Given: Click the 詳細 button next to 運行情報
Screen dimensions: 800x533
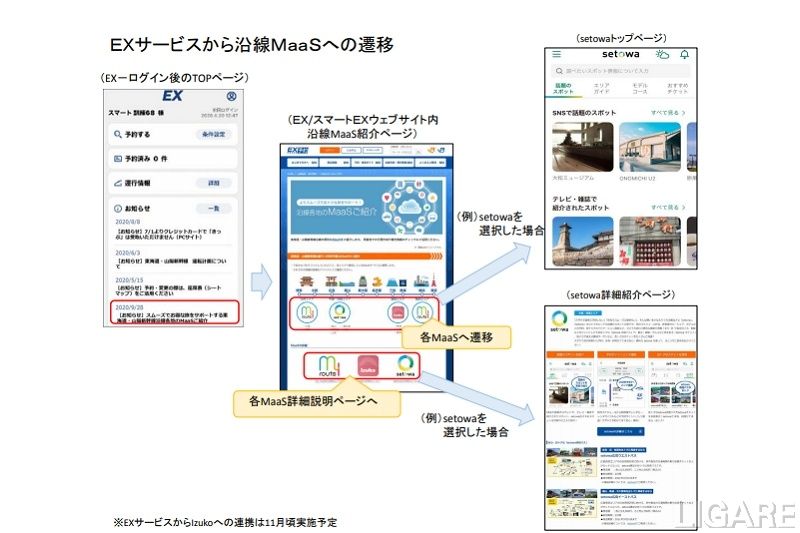Looking at the screenshot, I should tap(213, 183).
